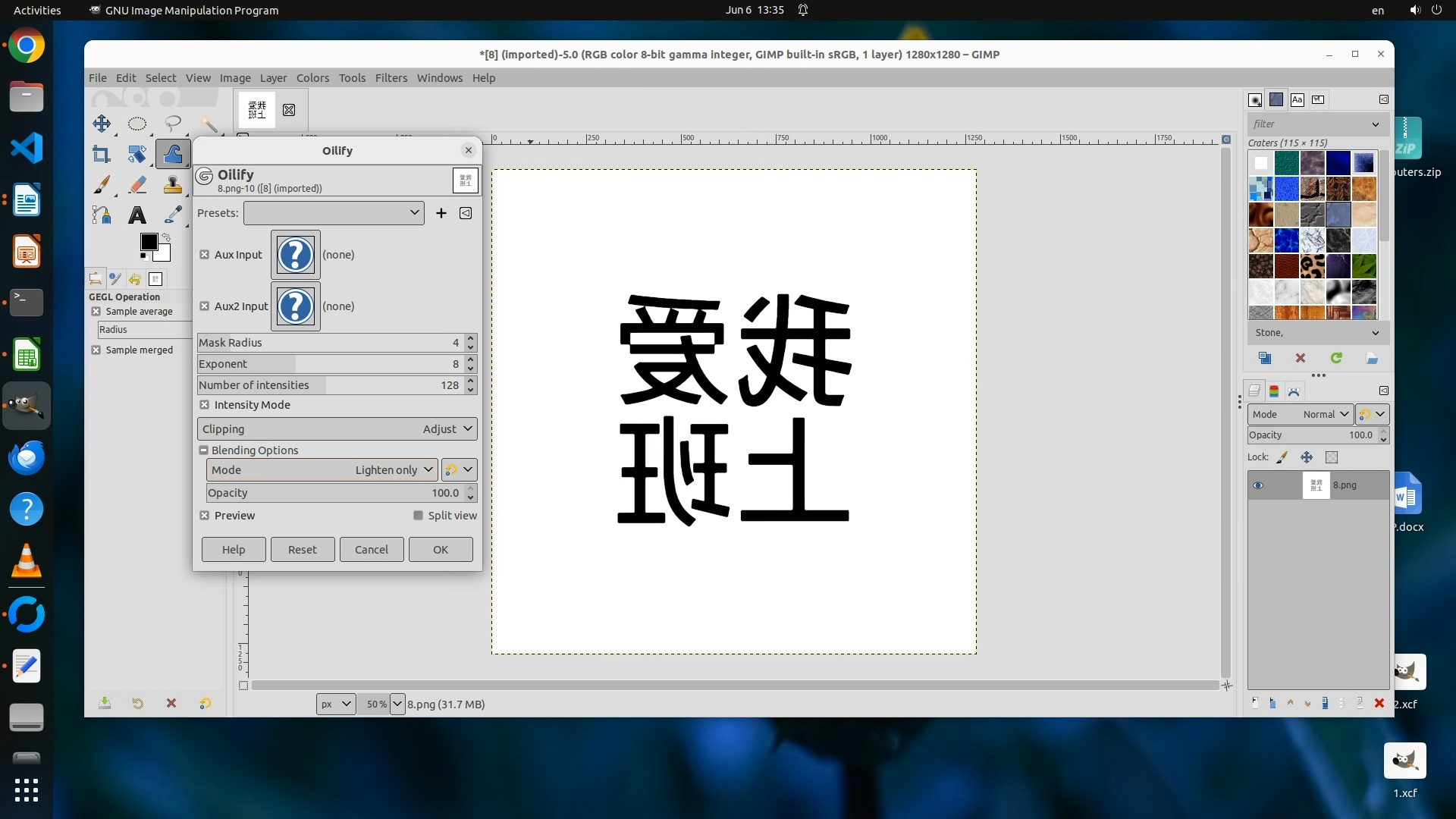The width and height of the screenshot is (1456, 819).
Task: Select the Move tool
Action: [101, 124]
